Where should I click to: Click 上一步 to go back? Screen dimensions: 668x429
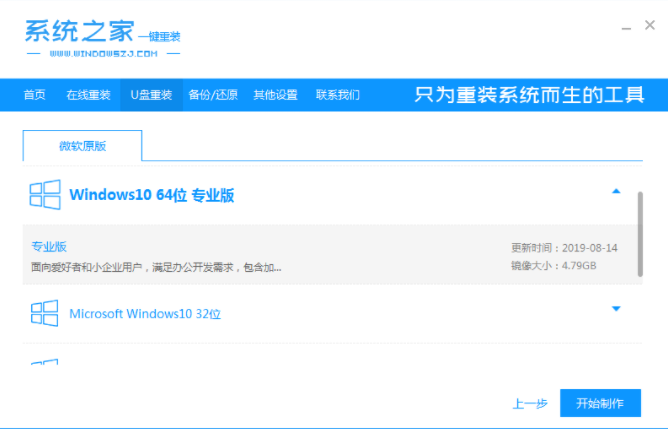coord(530,404)
